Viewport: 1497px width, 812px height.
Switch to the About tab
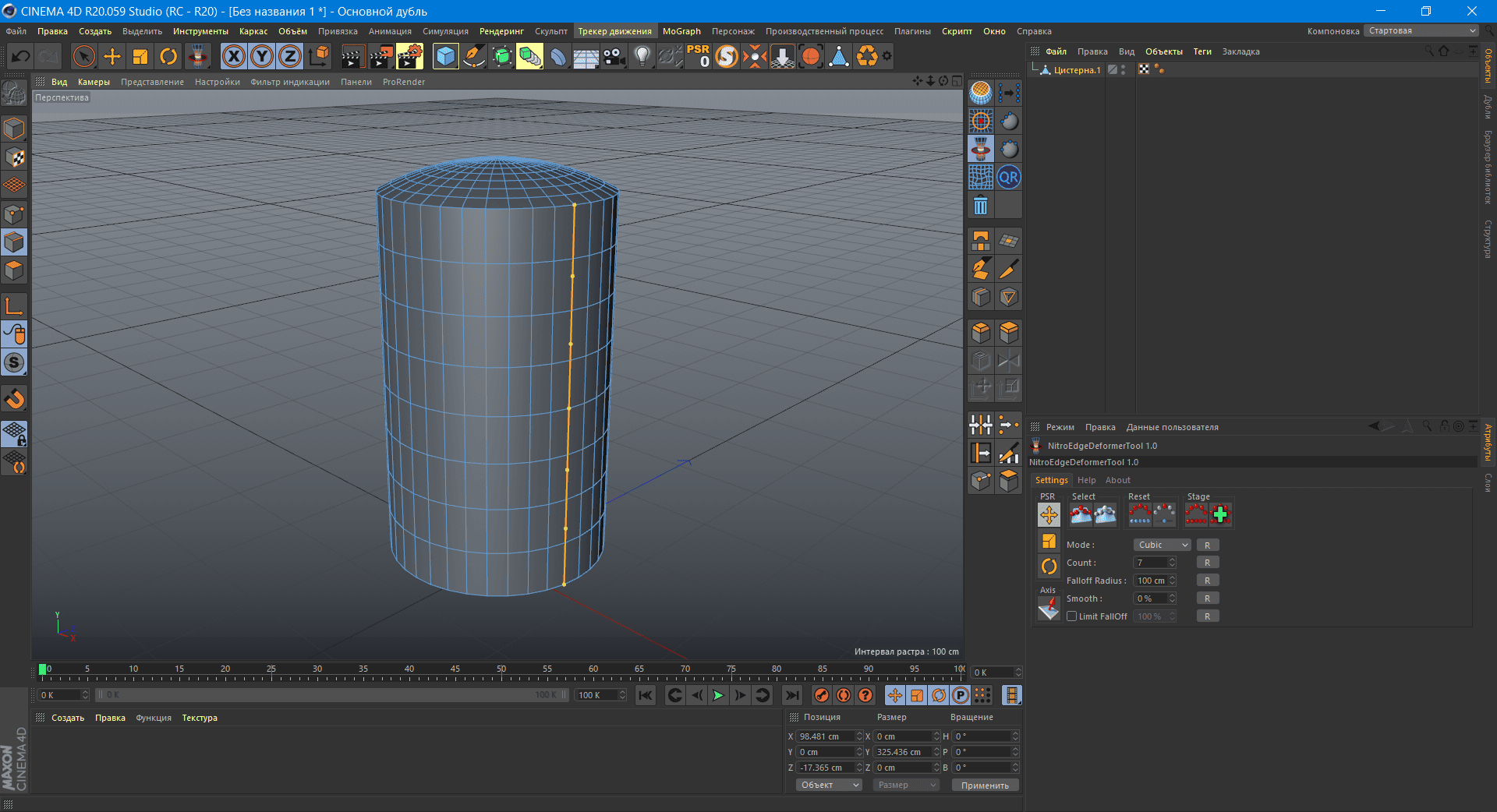tap(1117, 480)
